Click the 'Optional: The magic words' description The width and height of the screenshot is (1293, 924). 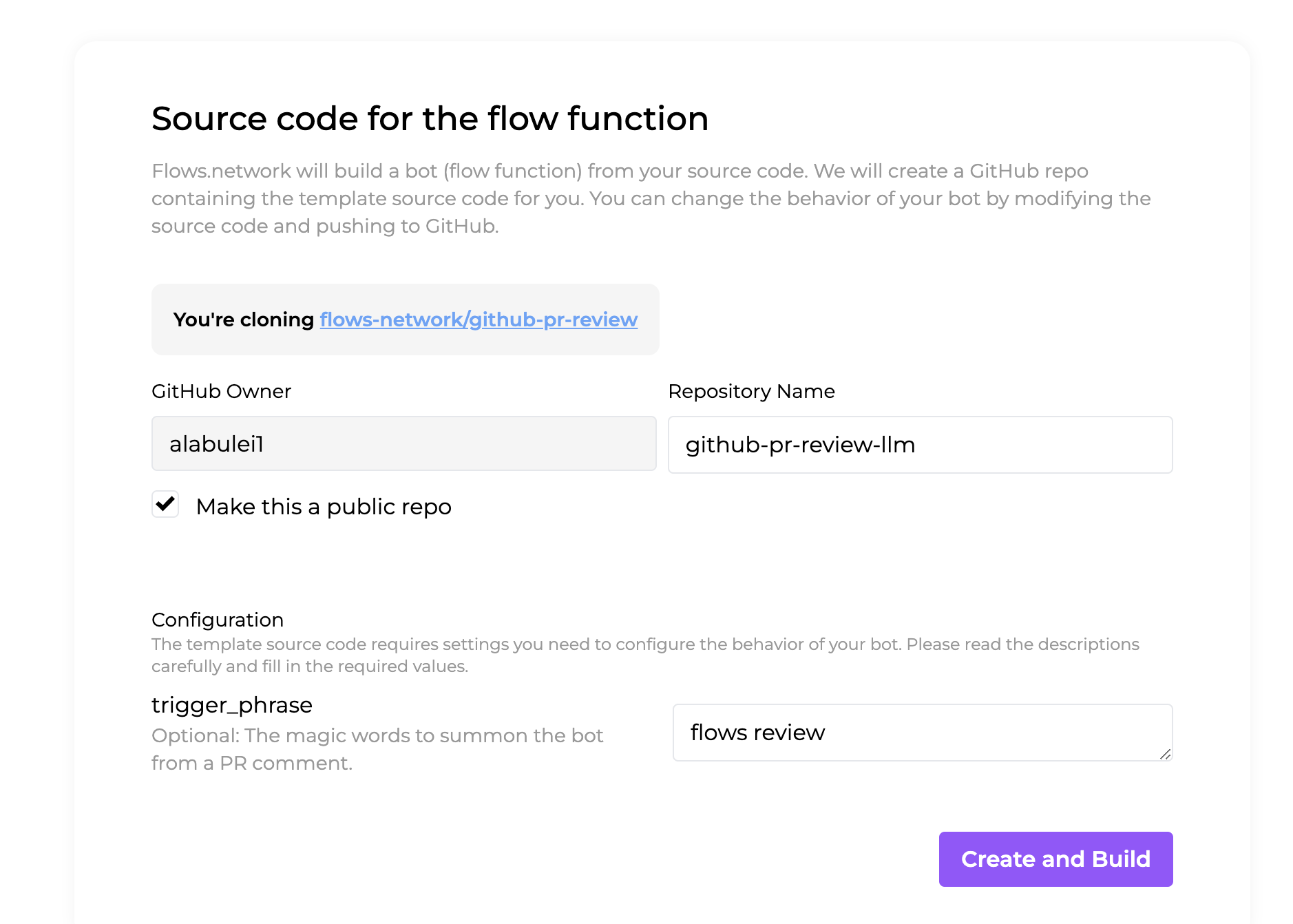[x=377, y=749]
